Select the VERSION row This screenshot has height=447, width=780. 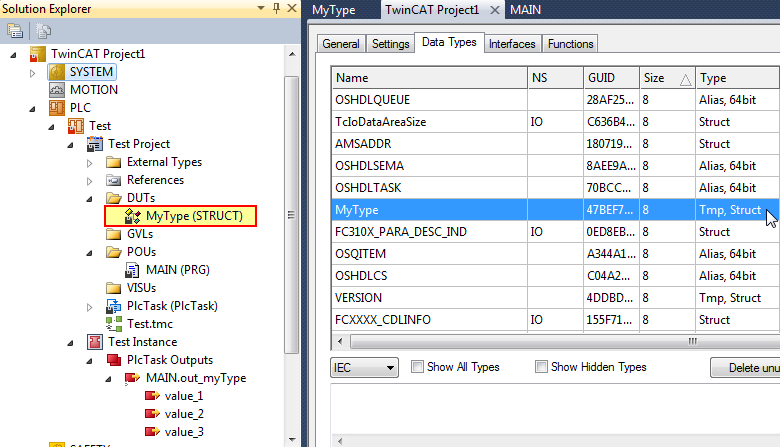tap(556, 298)
